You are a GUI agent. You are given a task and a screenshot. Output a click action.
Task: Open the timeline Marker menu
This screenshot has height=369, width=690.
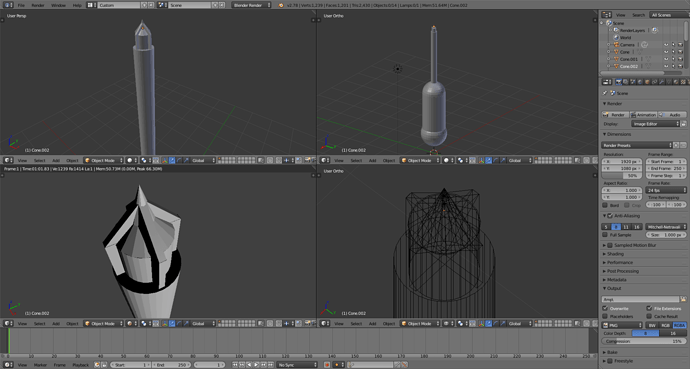[40, 365]
